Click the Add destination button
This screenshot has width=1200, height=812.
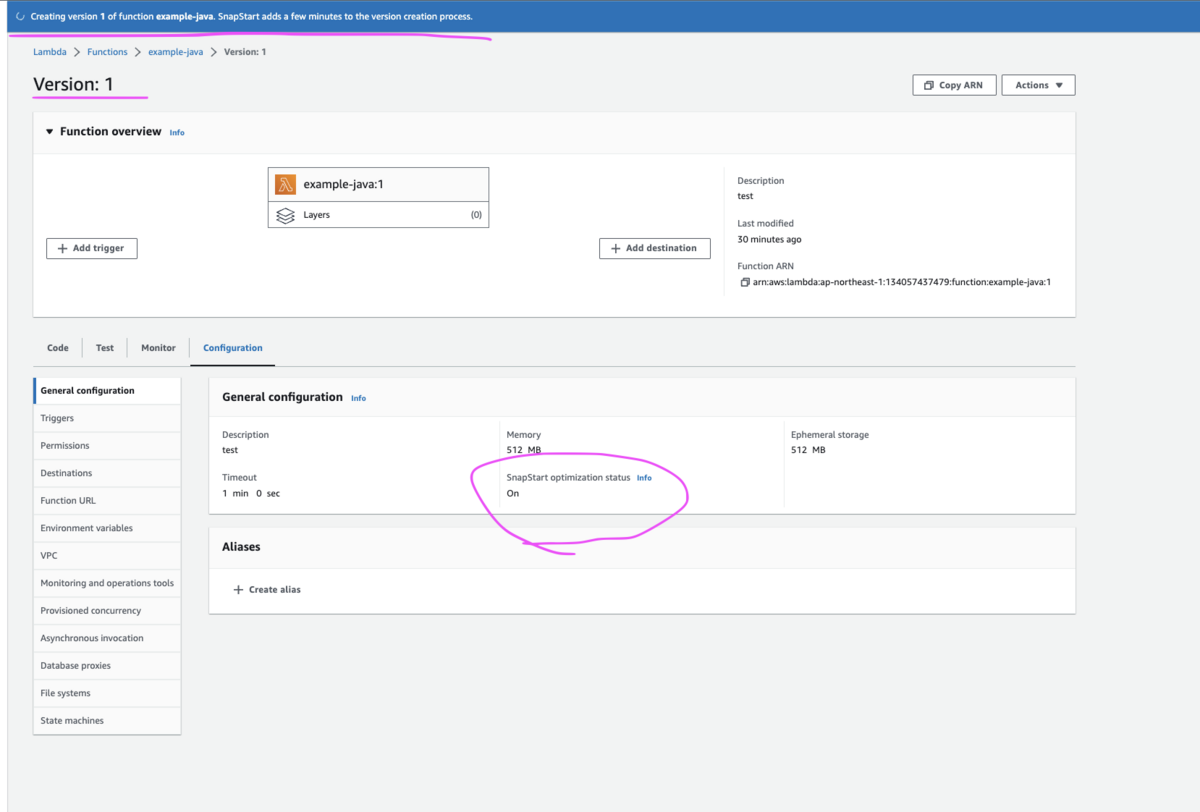point(655,248)
